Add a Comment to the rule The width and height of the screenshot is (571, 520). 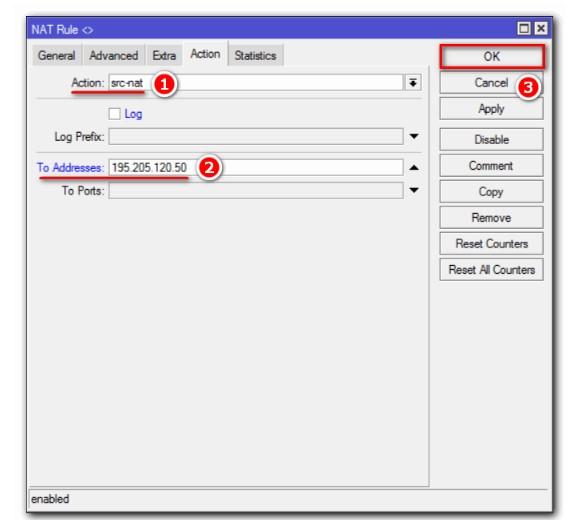click(492, 166)
